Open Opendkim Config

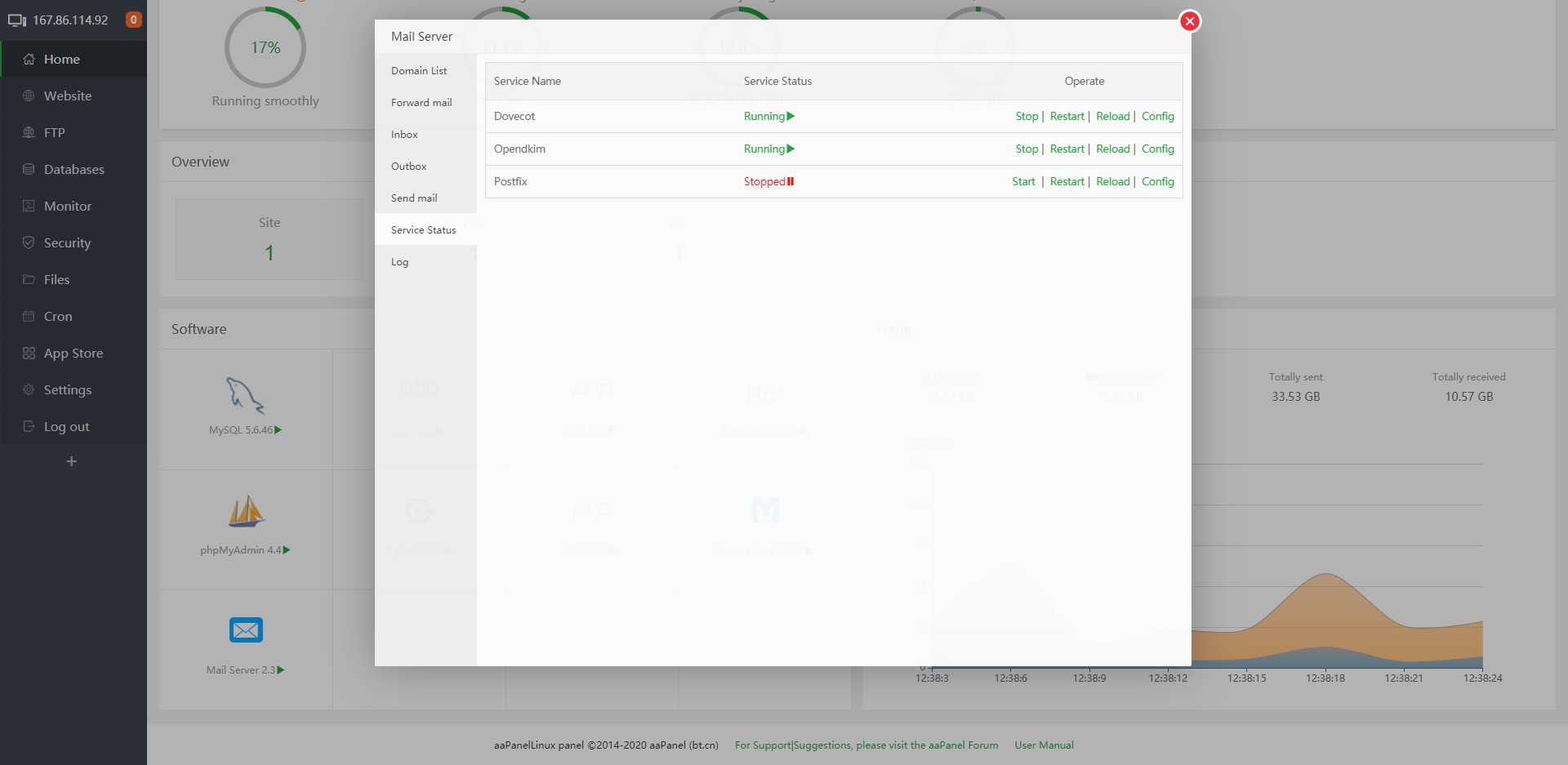(1158, 149)
